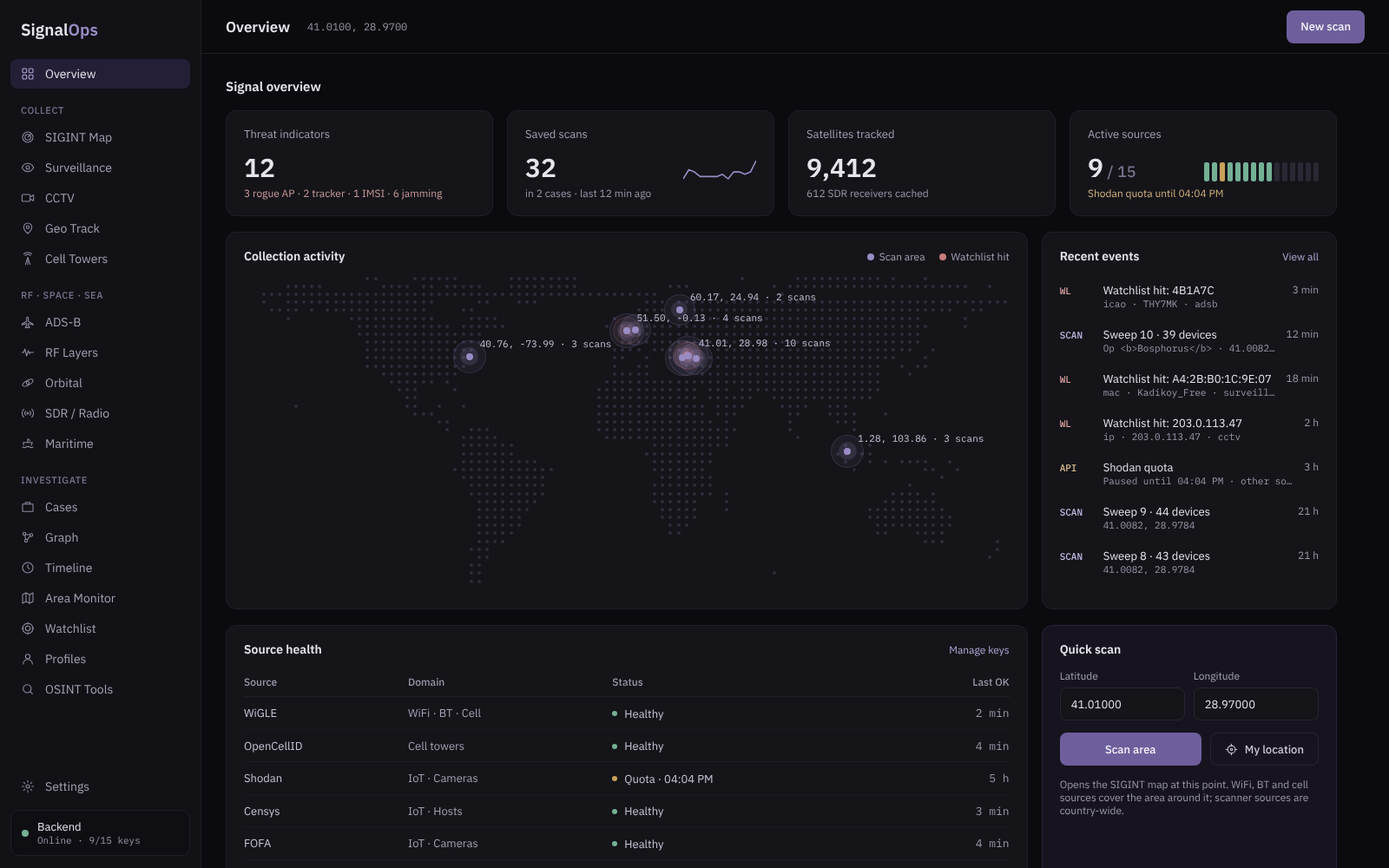
Task: Select the RF Layers waveform icon
Action: pyautogui.click(x=28, y=352)
